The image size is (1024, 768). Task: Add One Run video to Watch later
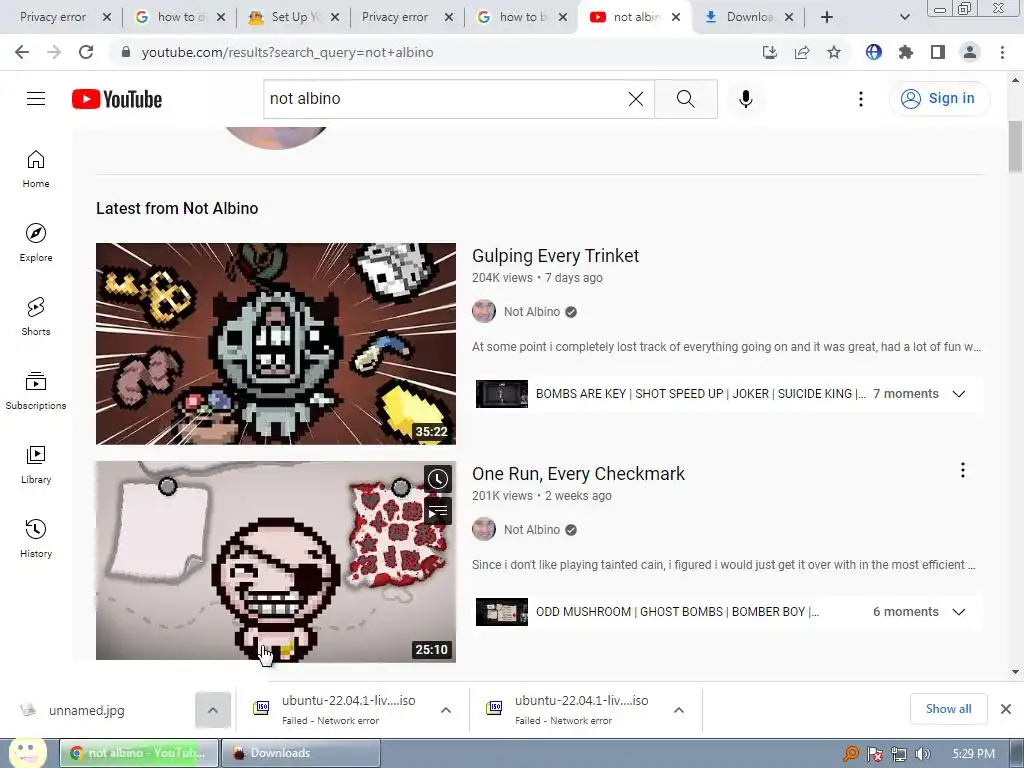click(438, 479)
